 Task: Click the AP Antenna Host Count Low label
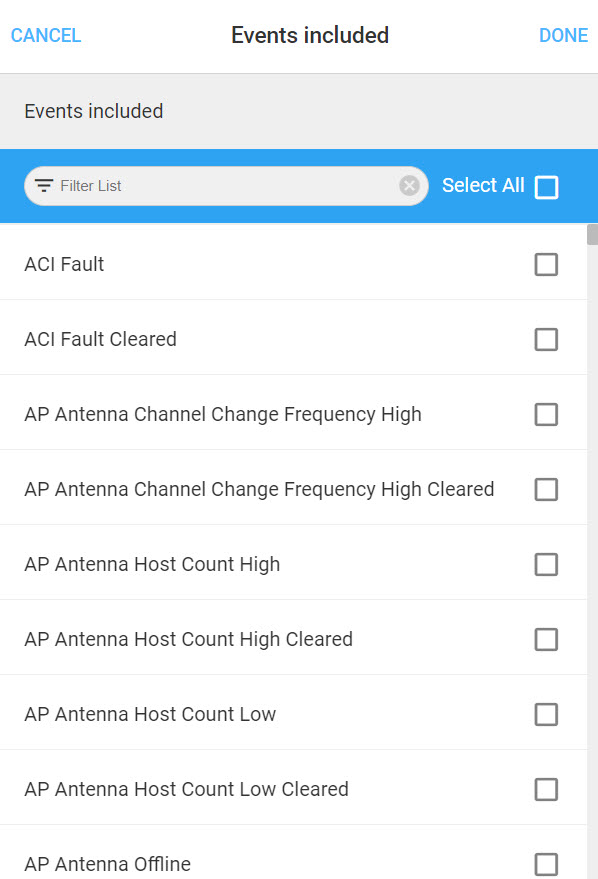tap(150, 714)
